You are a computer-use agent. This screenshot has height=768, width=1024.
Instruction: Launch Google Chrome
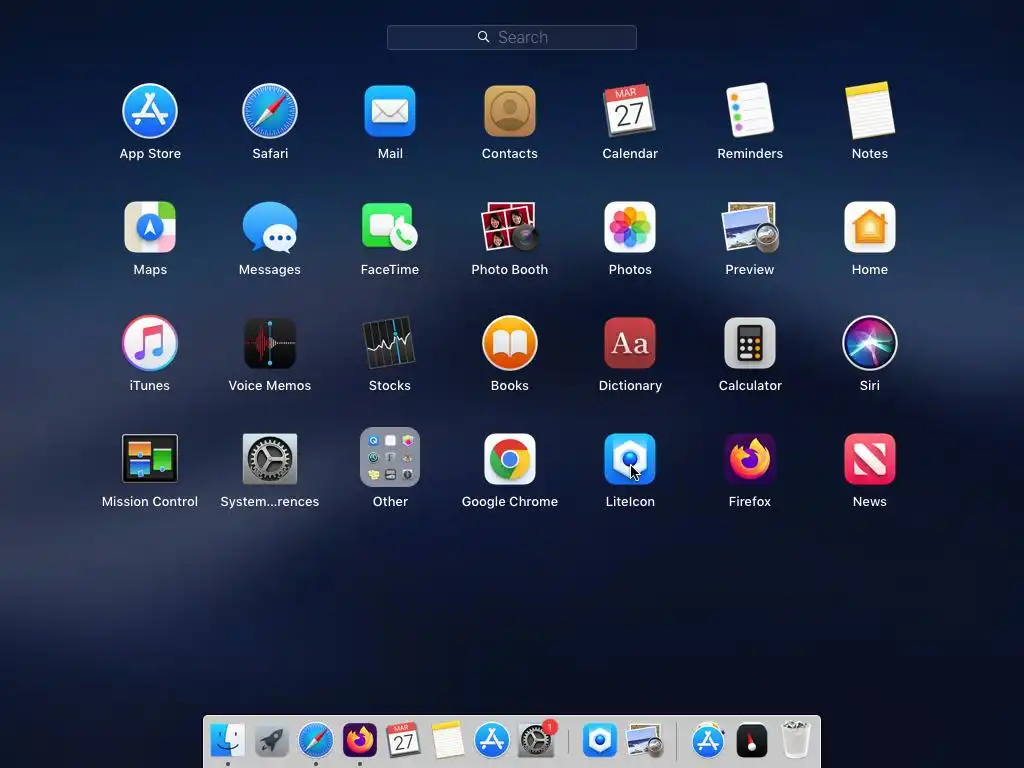509,458
